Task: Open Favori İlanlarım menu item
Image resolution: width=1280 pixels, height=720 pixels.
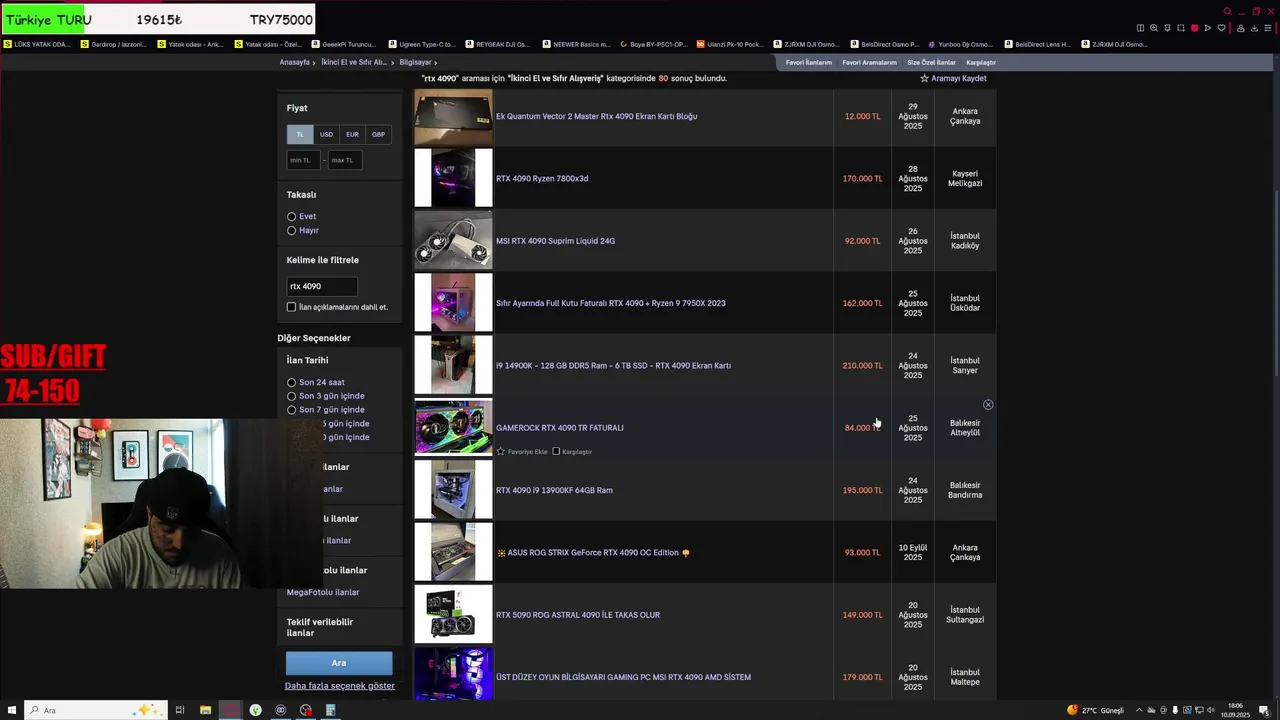Action: pyautogui.click(x=808, y=62)
